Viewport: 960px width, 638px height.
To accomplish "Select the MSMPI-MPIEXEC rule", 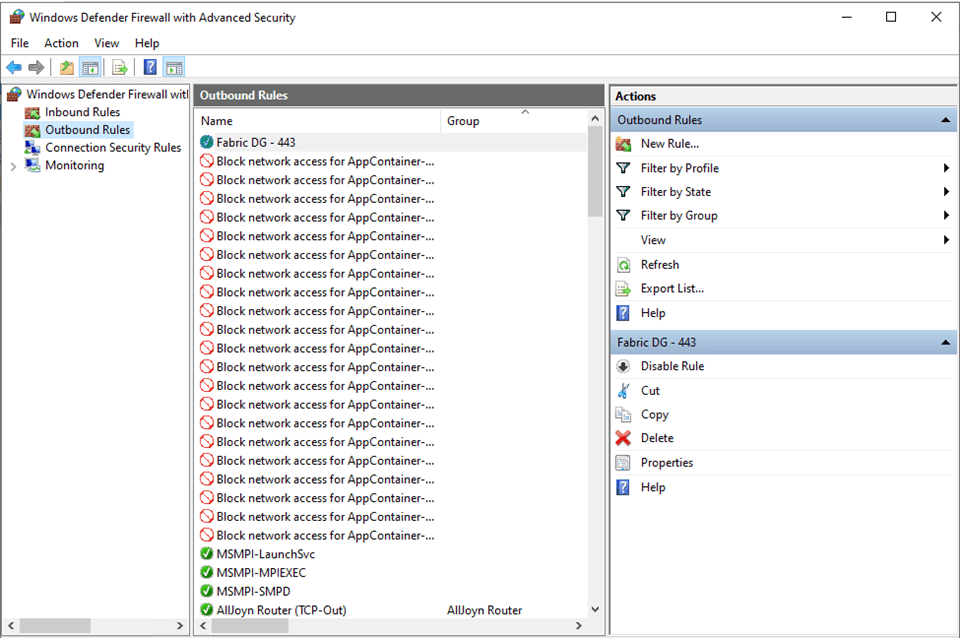I will (392, 573).
